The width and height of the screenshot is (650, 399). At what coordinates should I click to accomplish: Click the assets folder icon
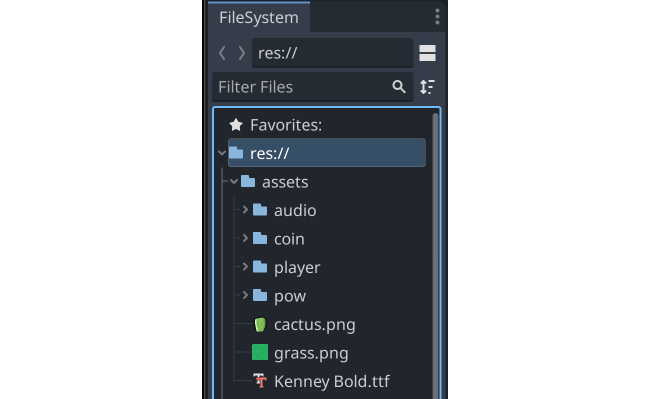tap(248, 181)
